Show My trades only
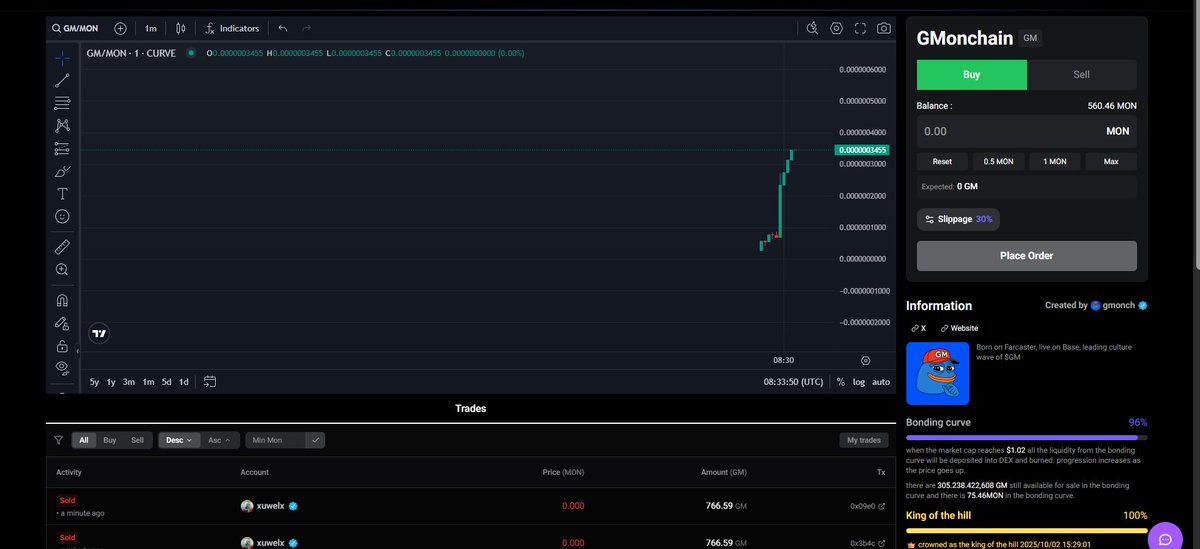The image size is (1200, 549). (863, 440)
